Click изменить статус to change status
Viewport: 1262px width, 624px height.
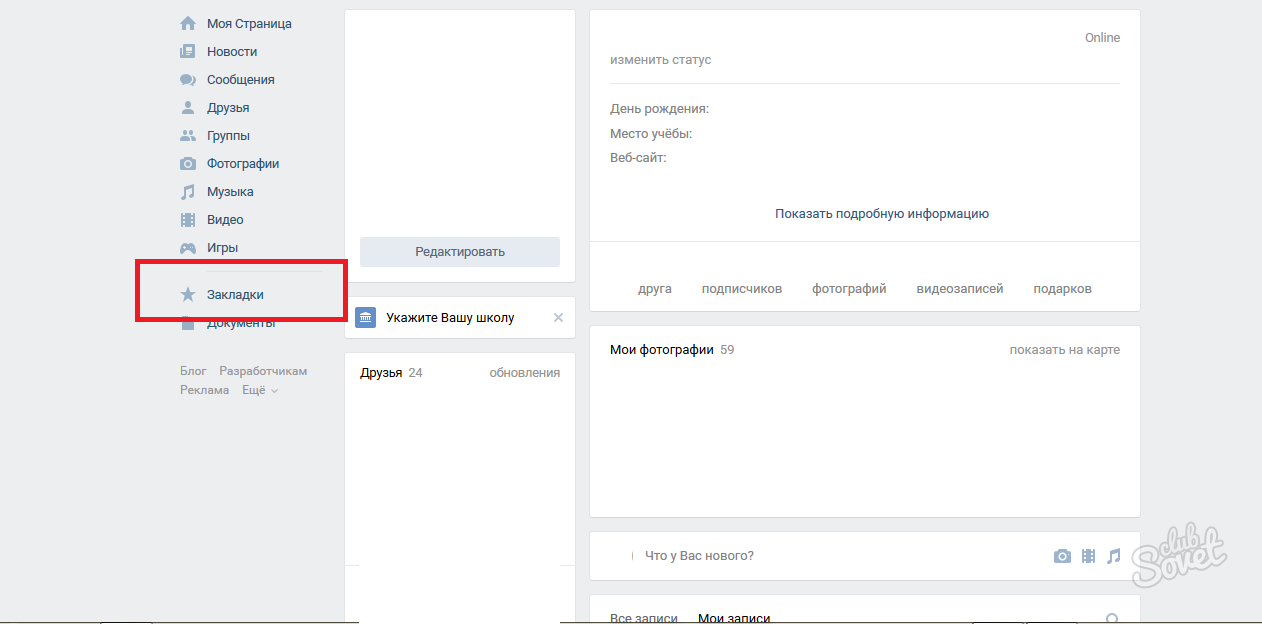pos(661,60)
